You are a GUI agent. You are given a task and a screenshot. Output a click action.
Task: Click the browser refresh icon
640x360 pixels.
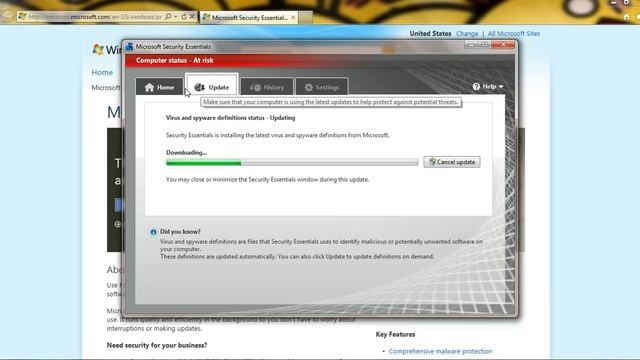tap(184, 17)
